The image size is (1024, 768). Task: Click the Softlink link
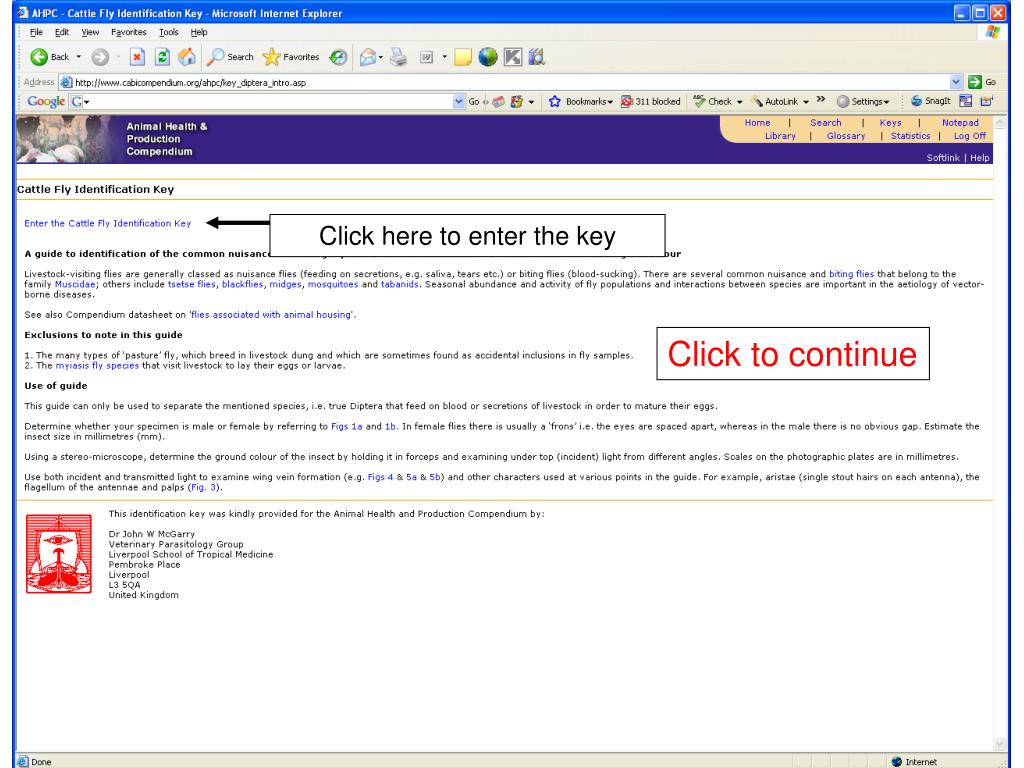943,158
